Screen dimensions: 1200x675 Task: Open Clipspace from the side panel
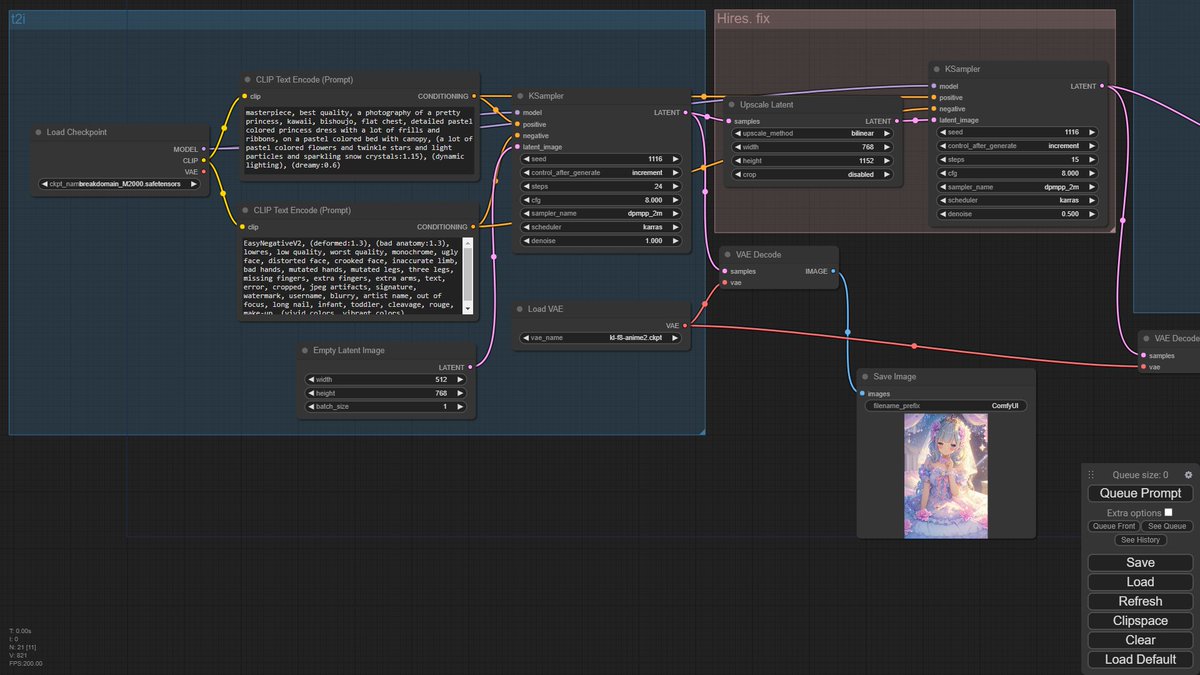pos(1140,621)
